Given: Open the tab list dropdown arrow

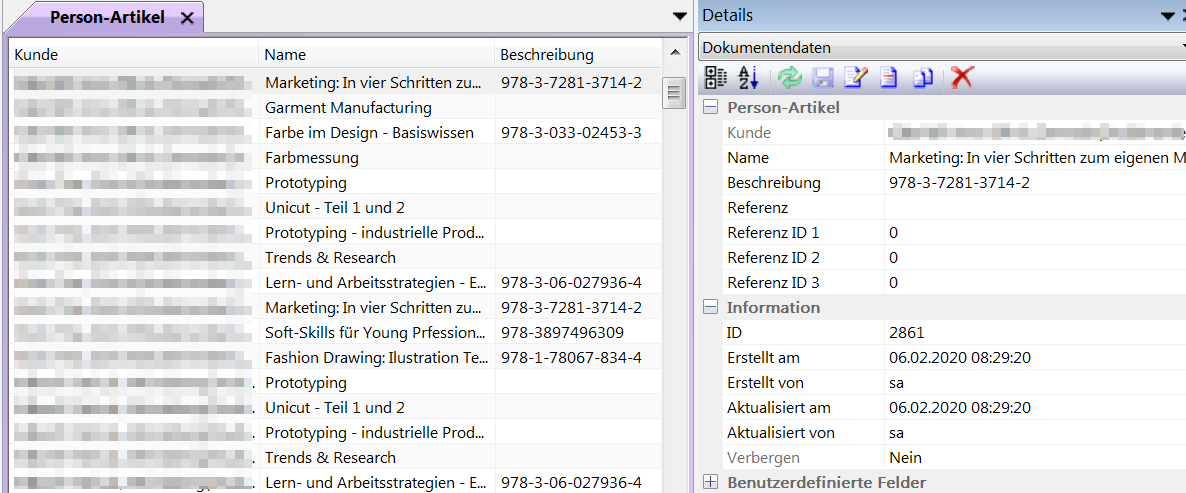Looking at the screenshot, I should 680,16.
